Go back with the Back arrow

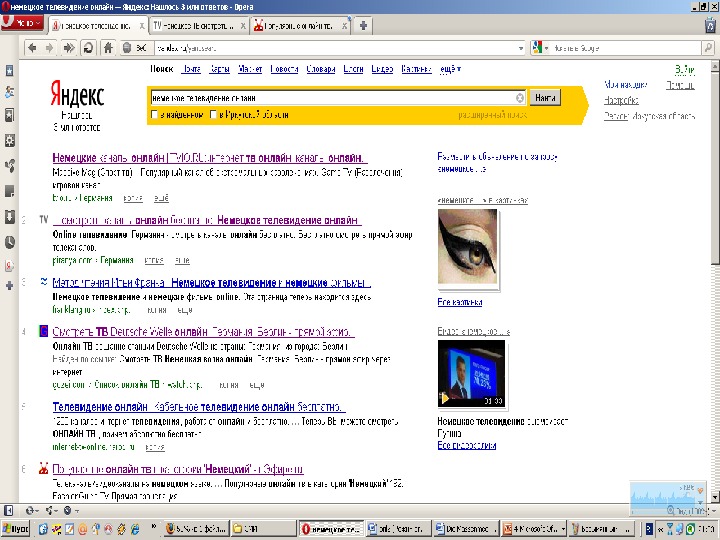[x=32, y=48]
